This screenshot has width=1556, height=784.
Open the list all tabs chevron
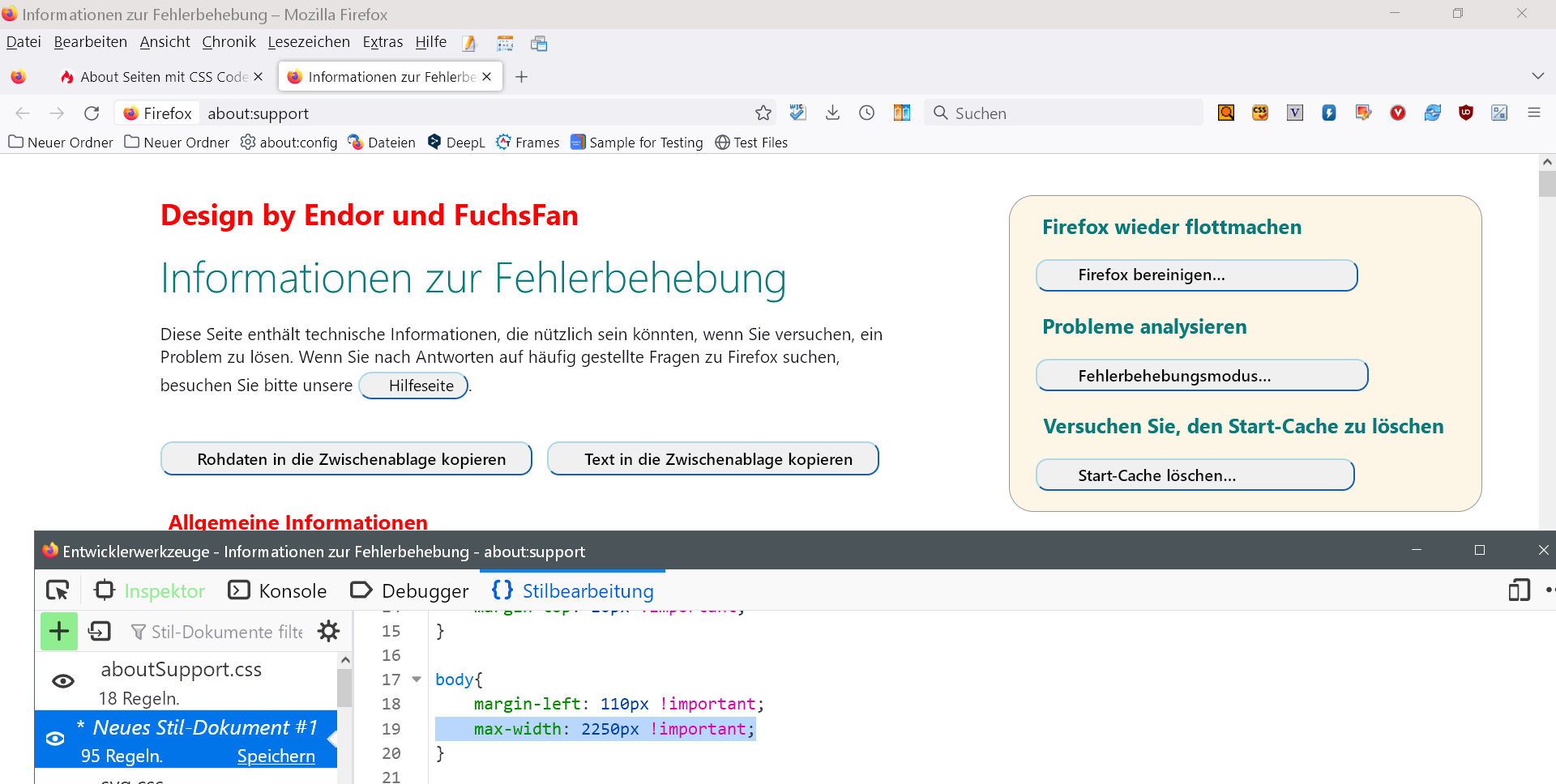[1537, 76]
